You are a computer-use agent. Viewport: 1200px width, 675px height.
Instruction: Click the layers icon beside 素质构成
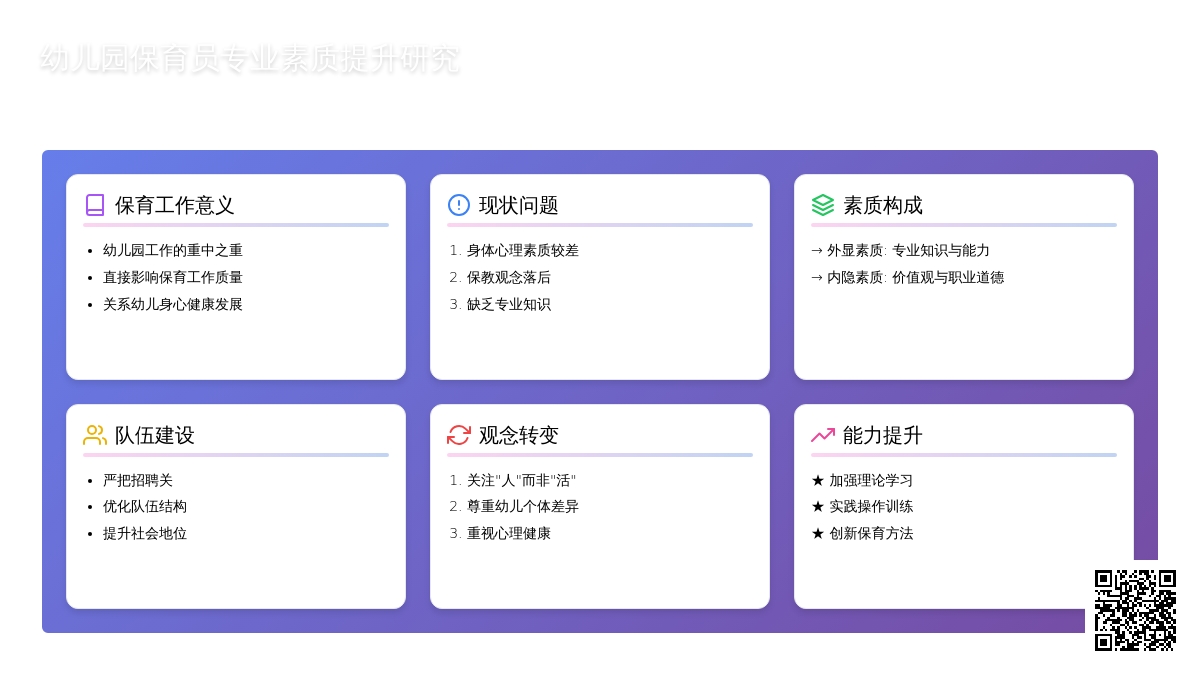click(x=823, y=205)
